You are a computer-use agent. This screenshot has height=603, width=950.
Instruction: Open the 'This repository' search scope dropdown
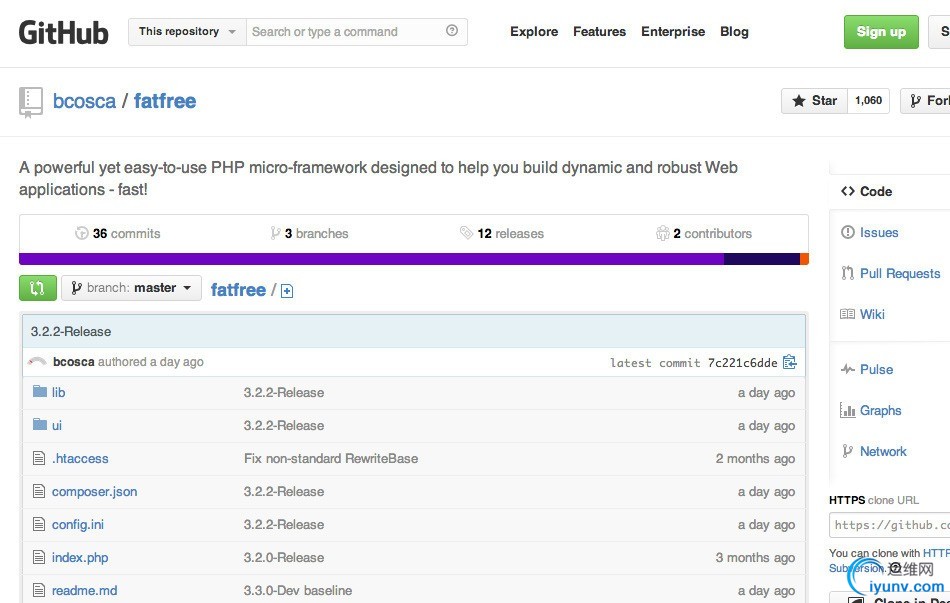[187, 32]
